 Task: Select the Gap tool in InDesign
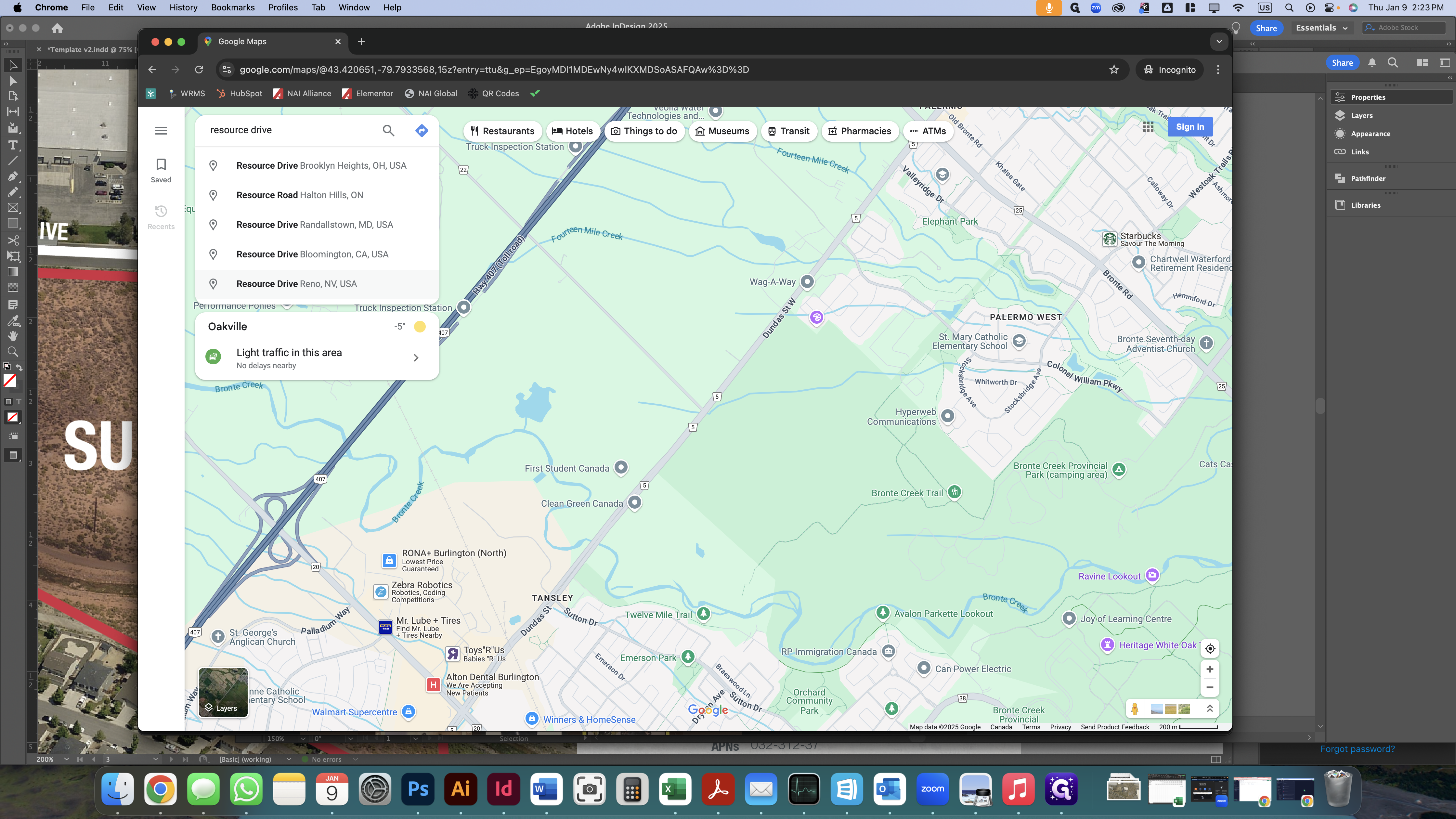click(12, 112)
